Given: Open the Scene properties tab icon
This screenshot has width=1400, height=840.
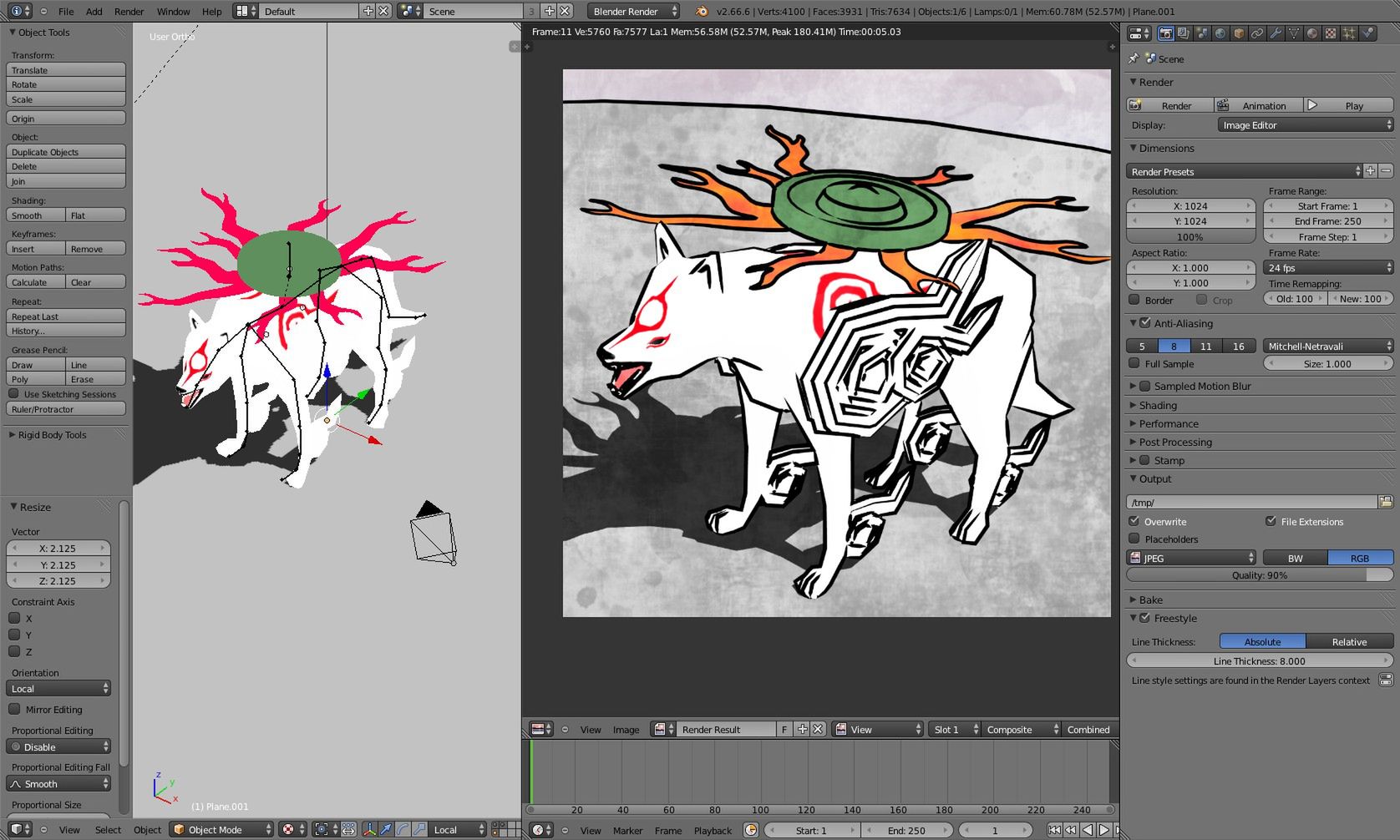Looking at the screenshot, I should pyautogui.click(x=1202, y=33).
